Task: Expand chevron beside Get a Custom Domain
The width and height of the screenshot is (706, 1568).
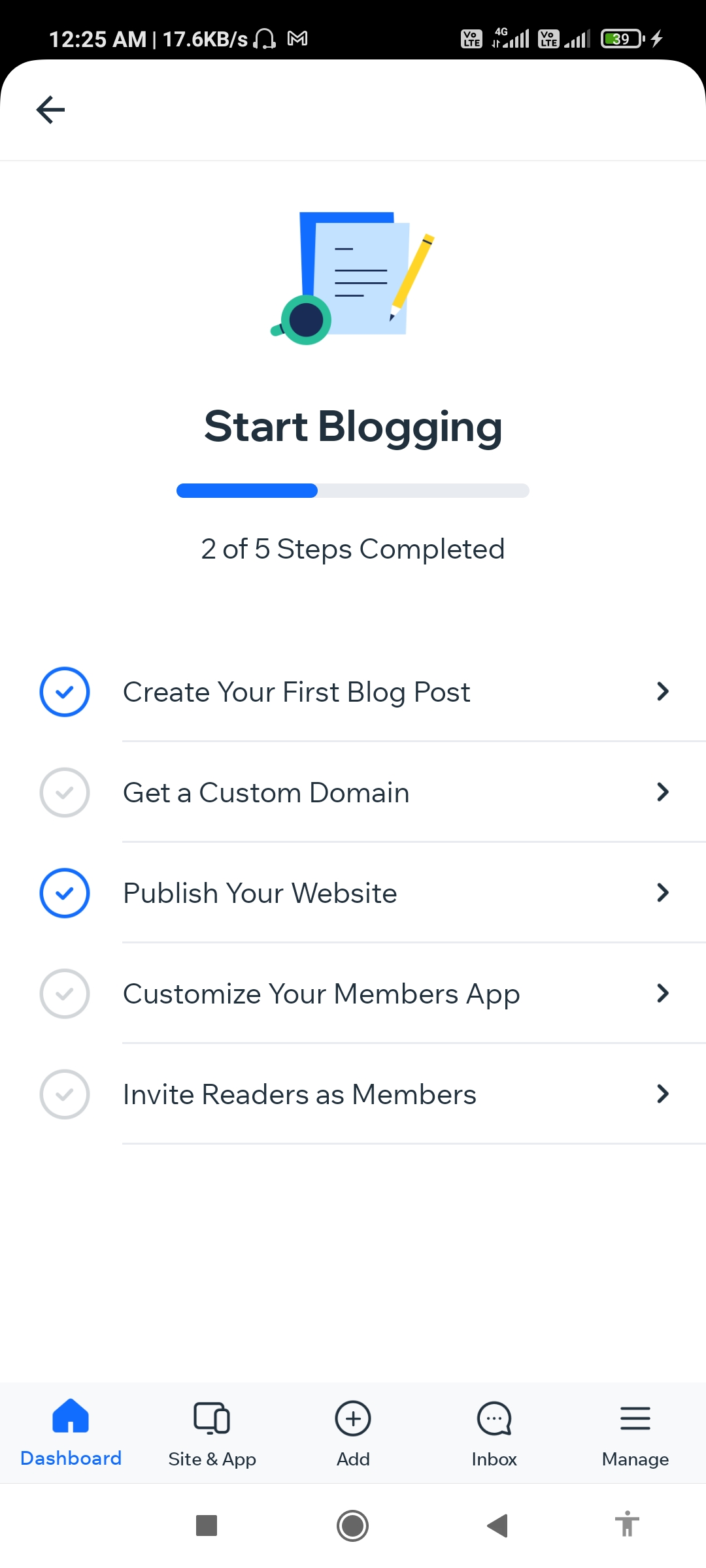Action: pos(663,792)
